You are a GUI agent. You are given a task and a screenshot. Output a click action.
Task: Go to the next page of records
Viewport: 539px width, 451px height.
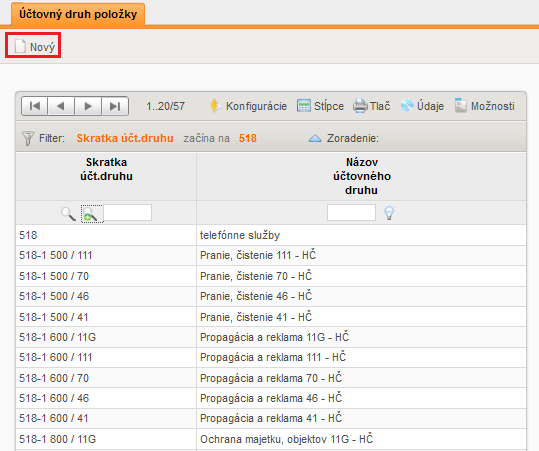pos(88,106)
